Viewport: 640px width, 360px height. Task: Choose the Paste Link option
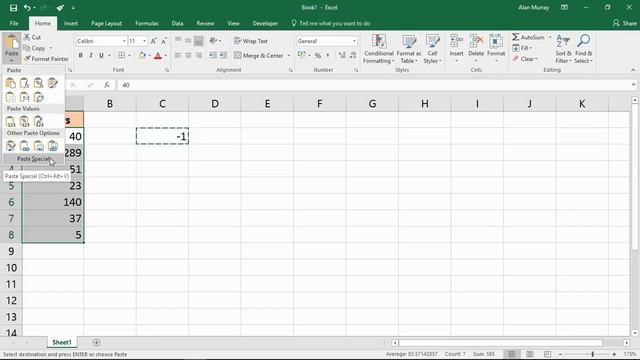click(24, 146)
